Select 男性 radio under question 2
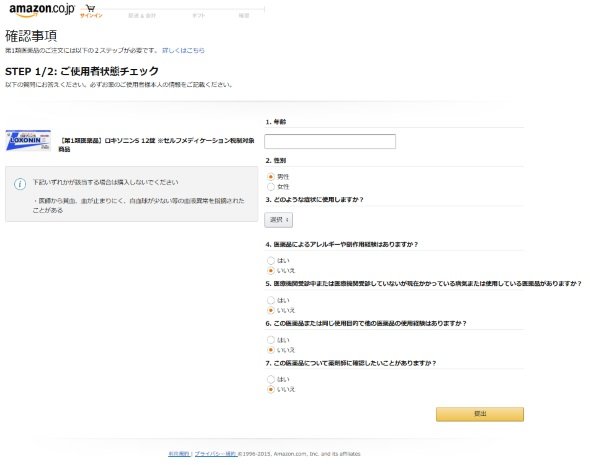590x465 pixels. [x=271, y=176]
